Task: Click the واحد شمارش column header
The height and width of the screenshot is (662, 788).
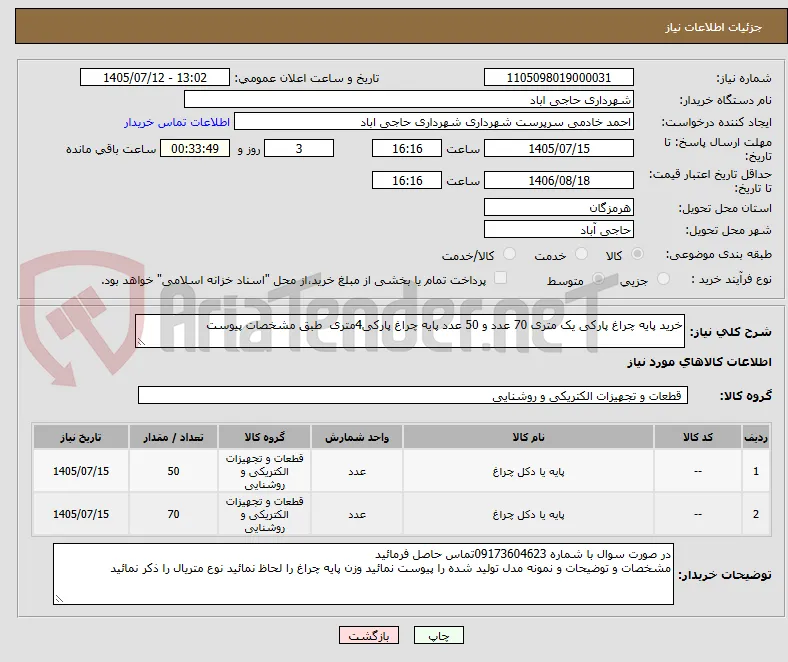Action: click(x=357, y=437)
